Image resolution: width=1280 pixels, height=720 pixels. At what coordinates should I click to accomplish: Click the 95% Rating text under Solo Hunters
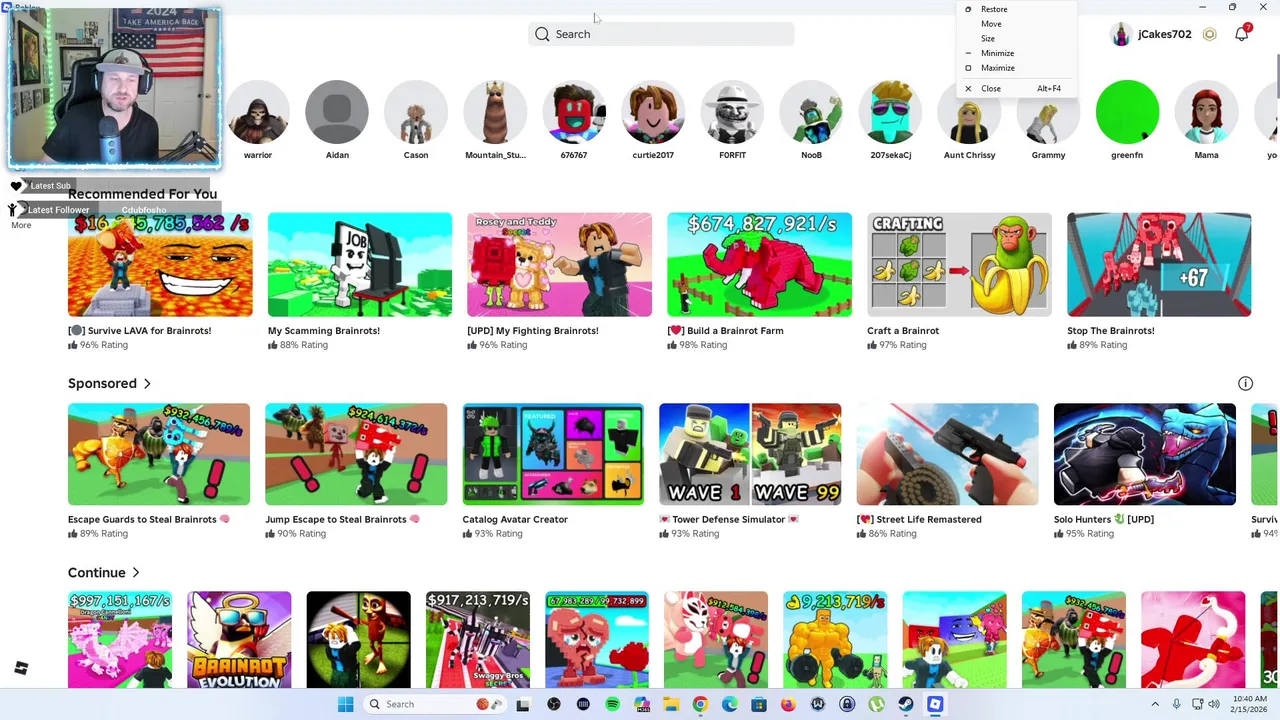[x=1083, y=534]
